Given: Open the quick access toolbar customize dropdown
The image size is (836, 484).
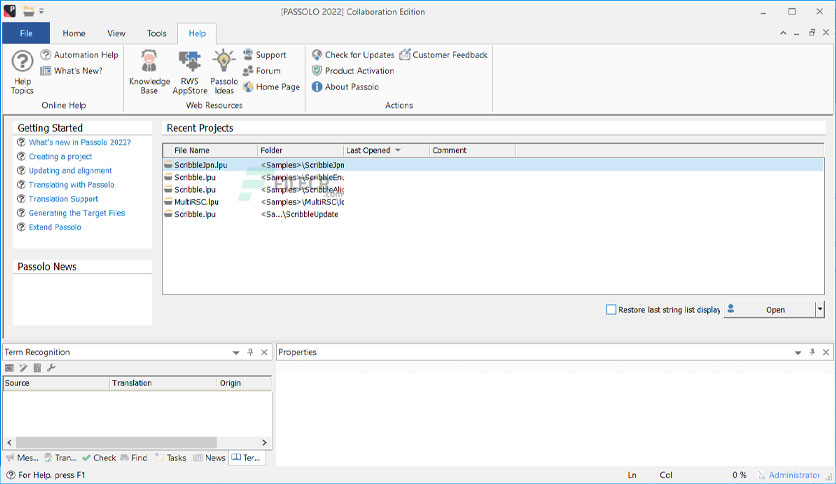Looking at the screenshot, I should [x=42, y=11].
